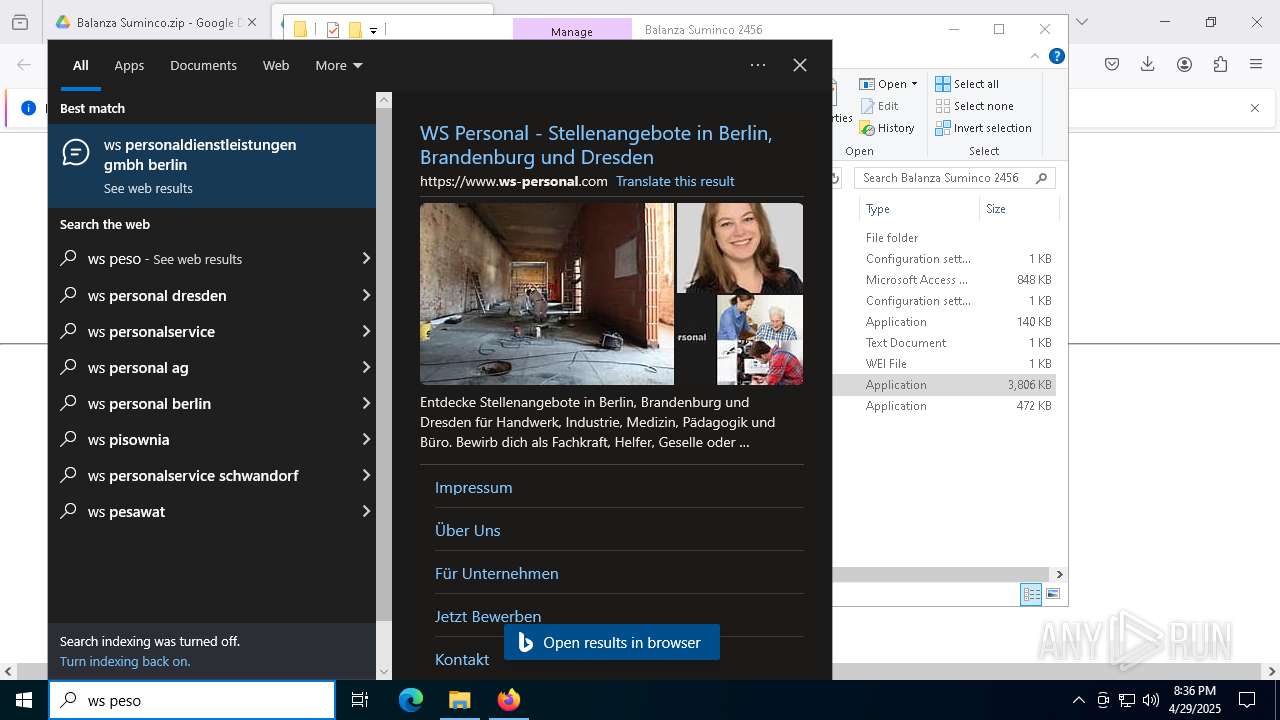Open Task View on the taskbar
Image resolution: width=1280 pixels, height=720 pixels.
pos(360,700)
